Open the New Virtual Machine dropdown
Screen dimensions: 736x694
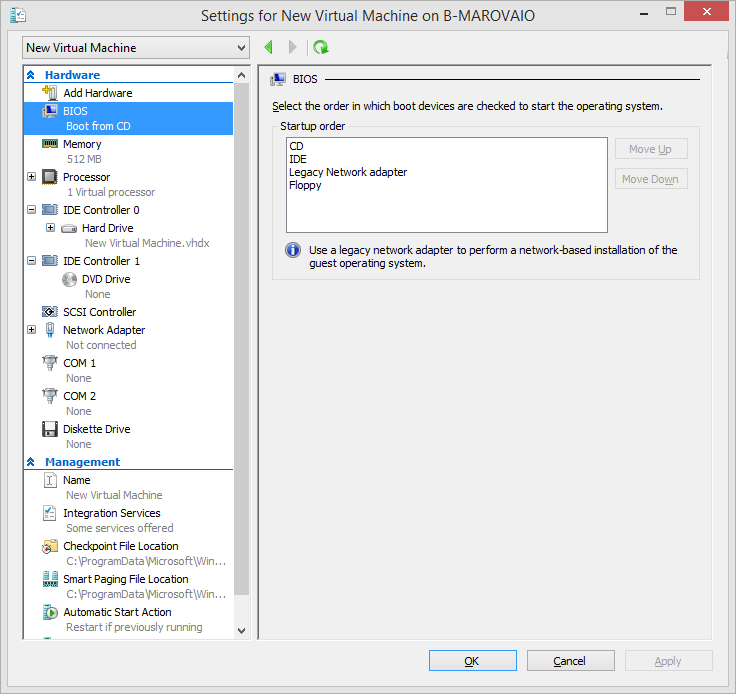[x=136, y=48]
